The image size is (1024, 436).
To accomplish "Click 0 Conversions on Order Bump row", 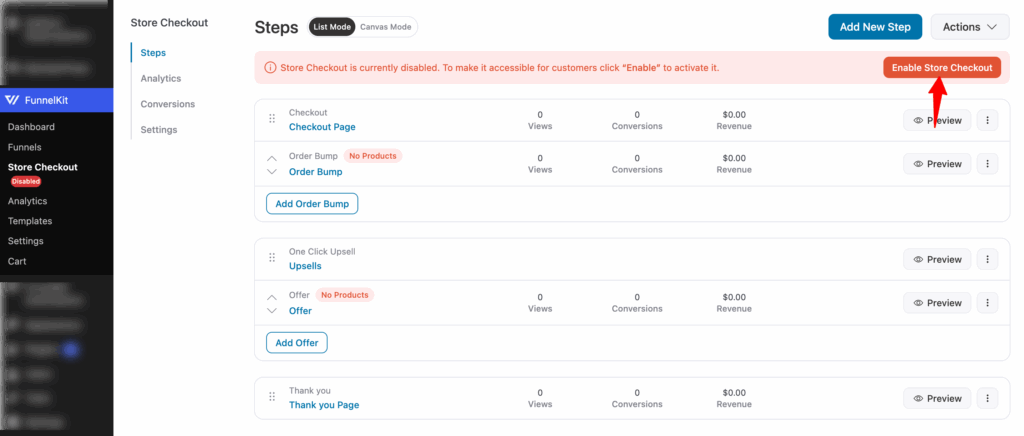I will (x=637, y=164).
